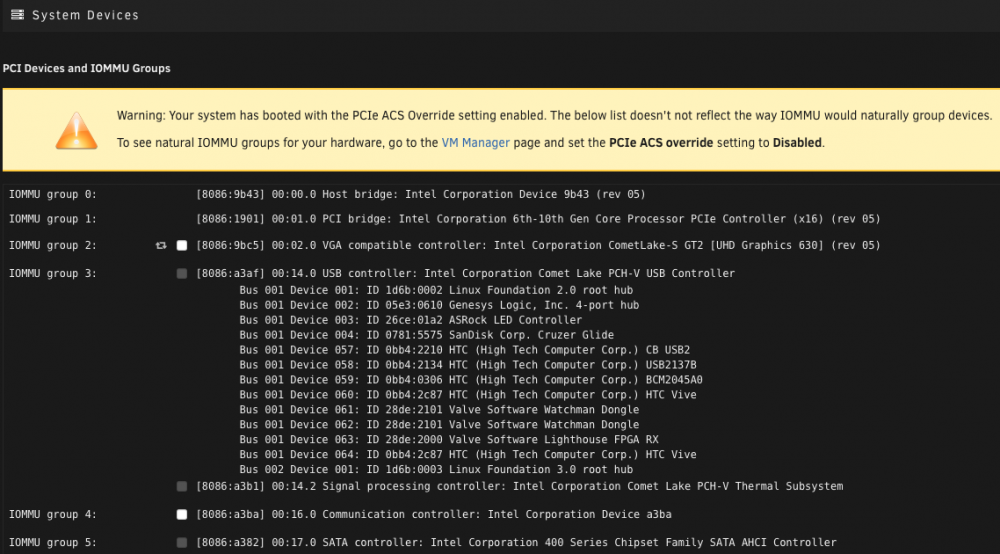Click the reset icon beside IOMMU group 2
Screen dimensions: 1000x554
tap(161, 245)
